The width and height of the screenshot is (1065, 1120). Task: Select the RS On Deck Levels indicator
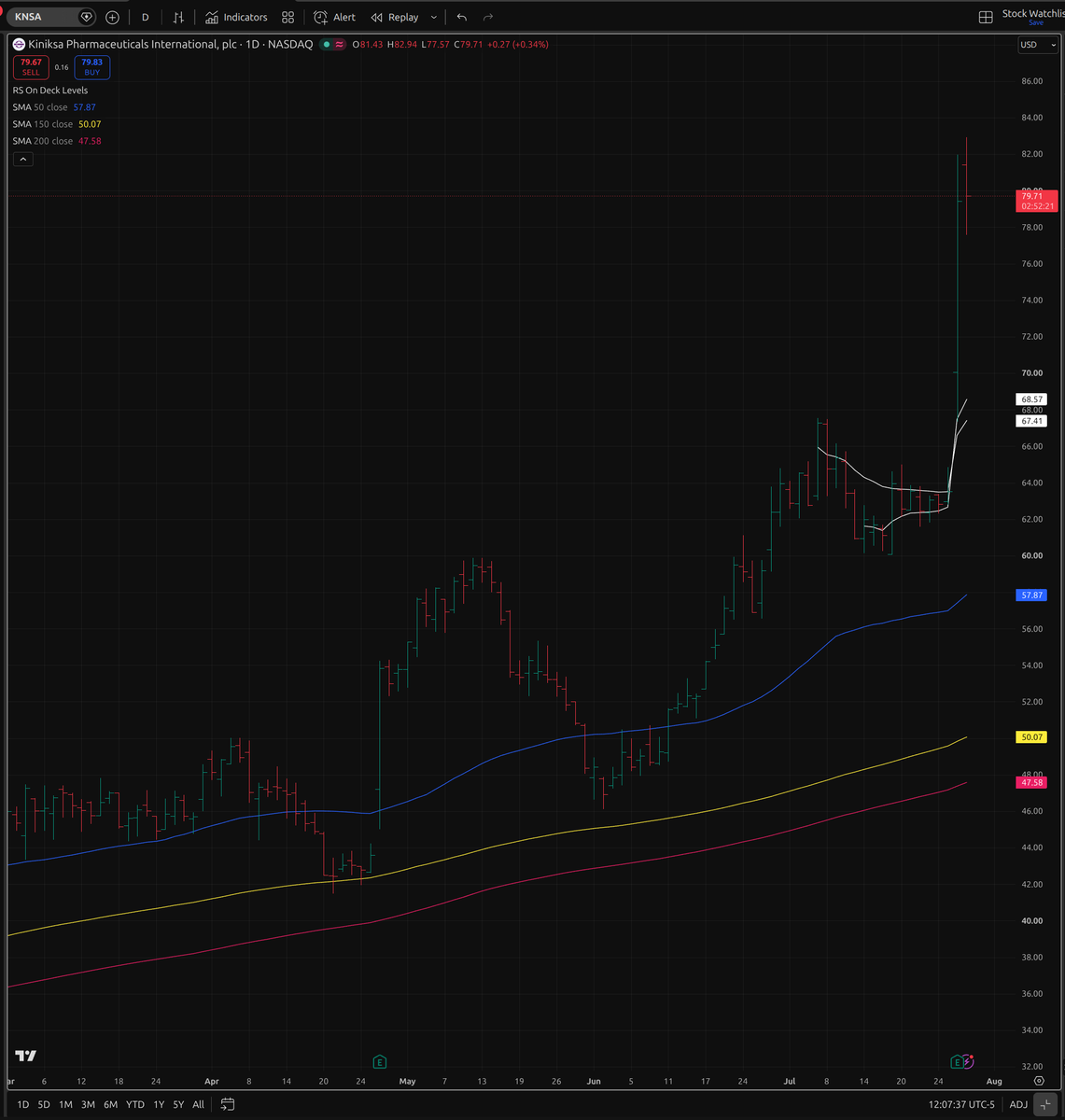[50, 91]
